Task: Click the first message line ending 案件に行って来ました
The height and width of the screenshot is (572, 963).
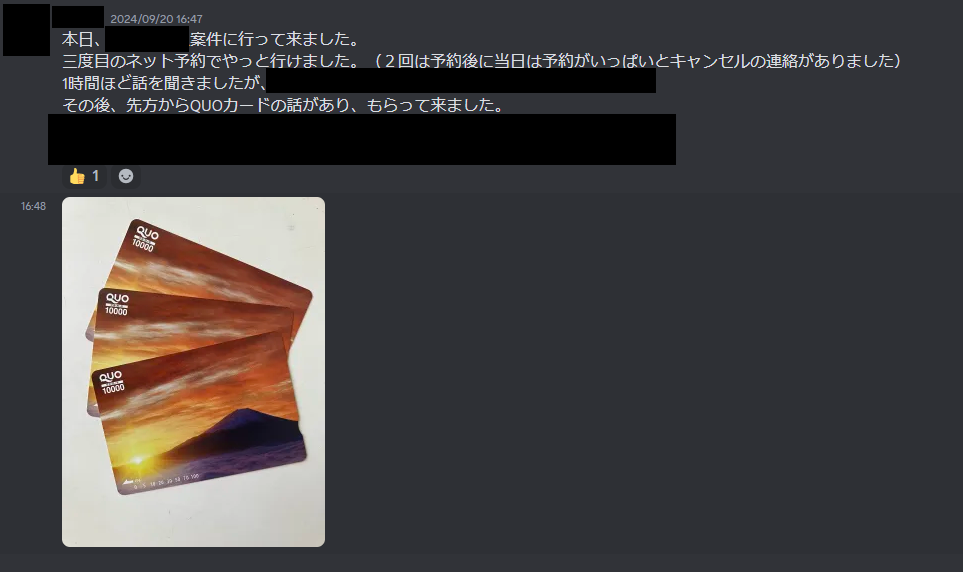Action: tap(211, 39)
